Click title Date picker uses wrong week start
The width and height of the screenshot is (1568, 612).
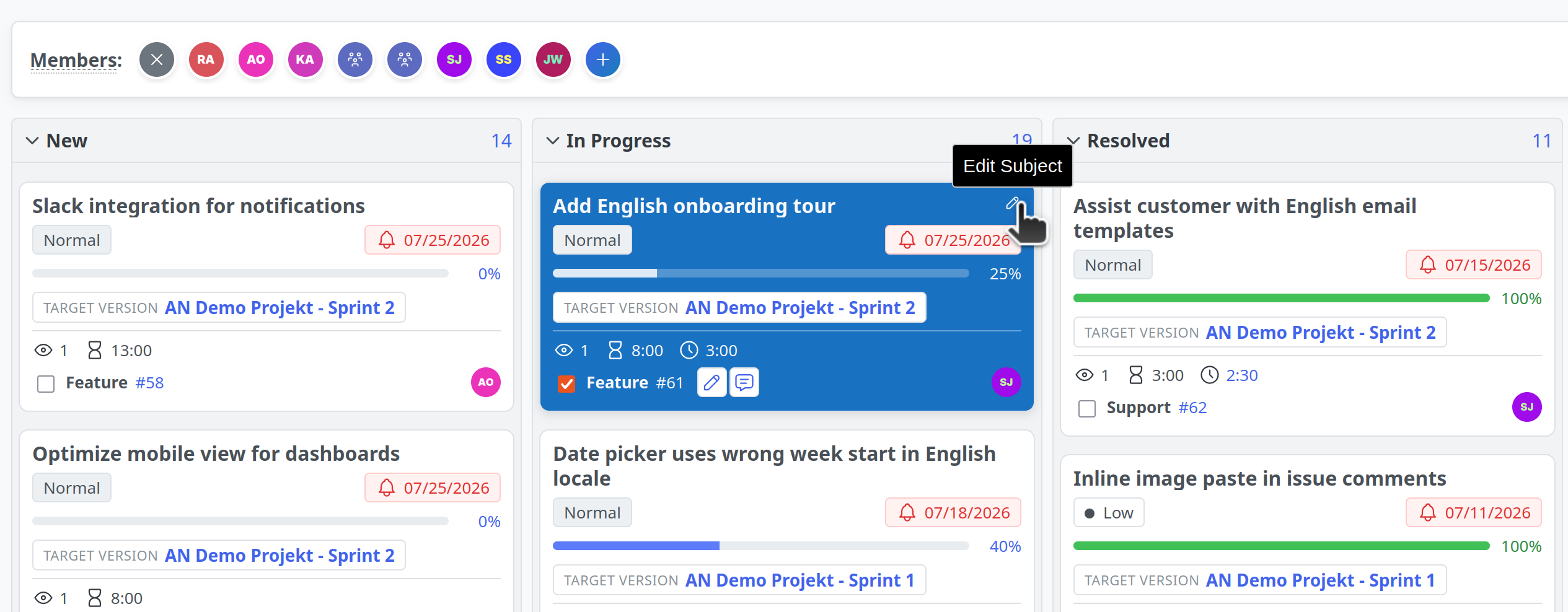(774, 466)
